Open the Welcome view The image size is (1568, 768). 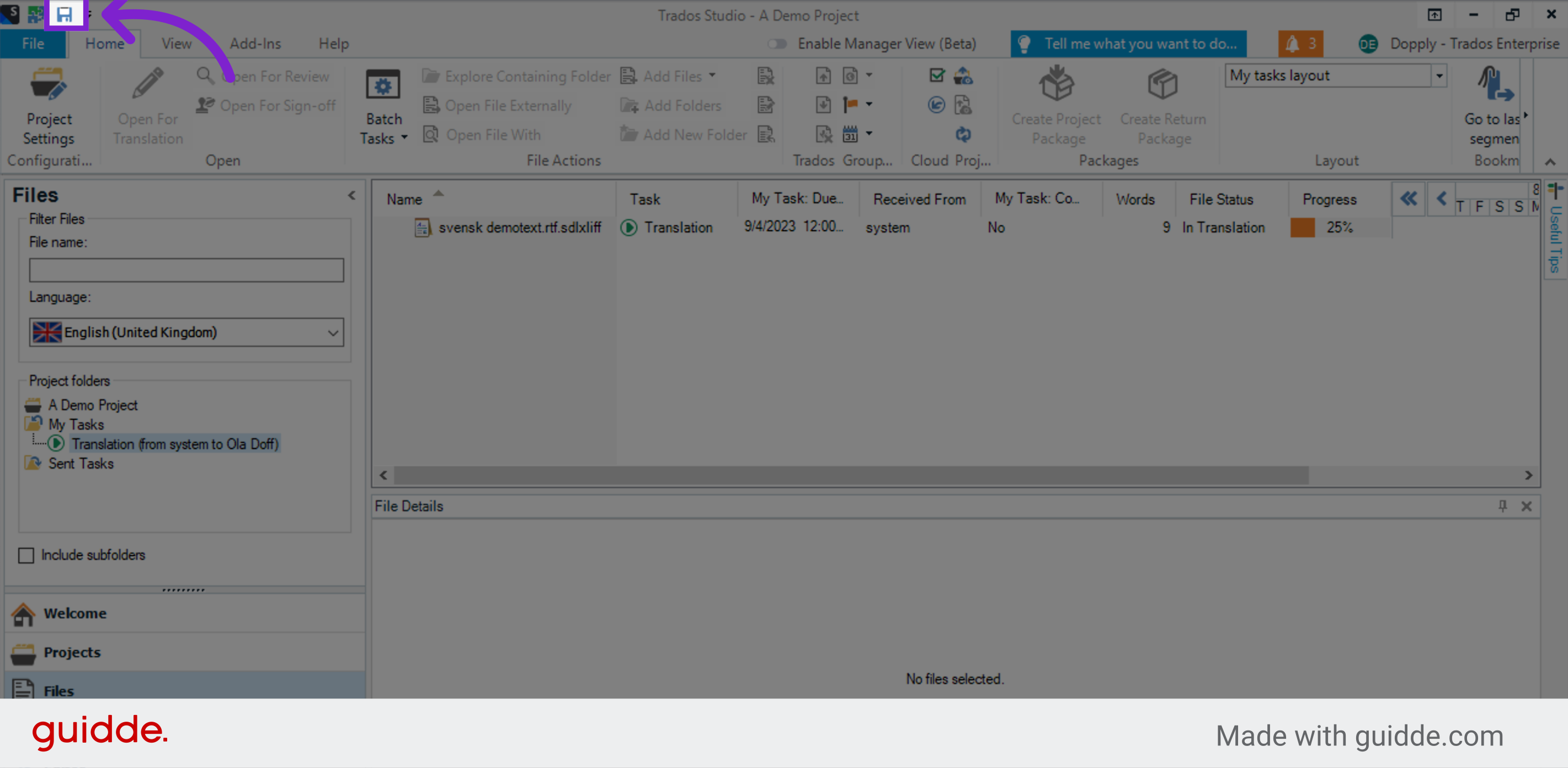point(185,614)
